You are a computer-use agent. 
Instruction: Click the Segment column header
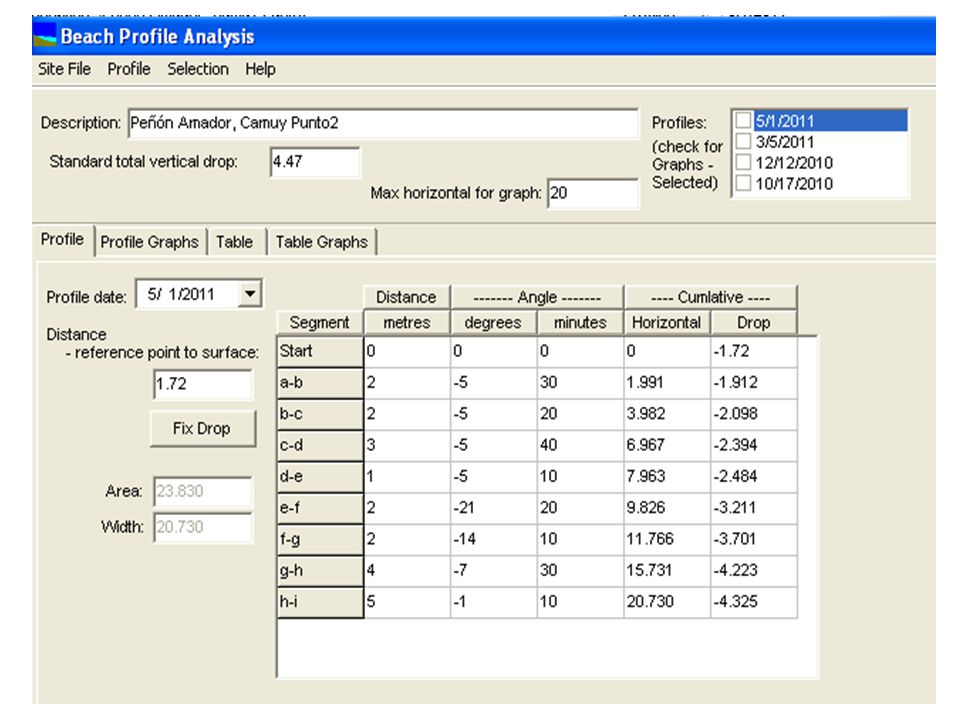pos(320,323)
